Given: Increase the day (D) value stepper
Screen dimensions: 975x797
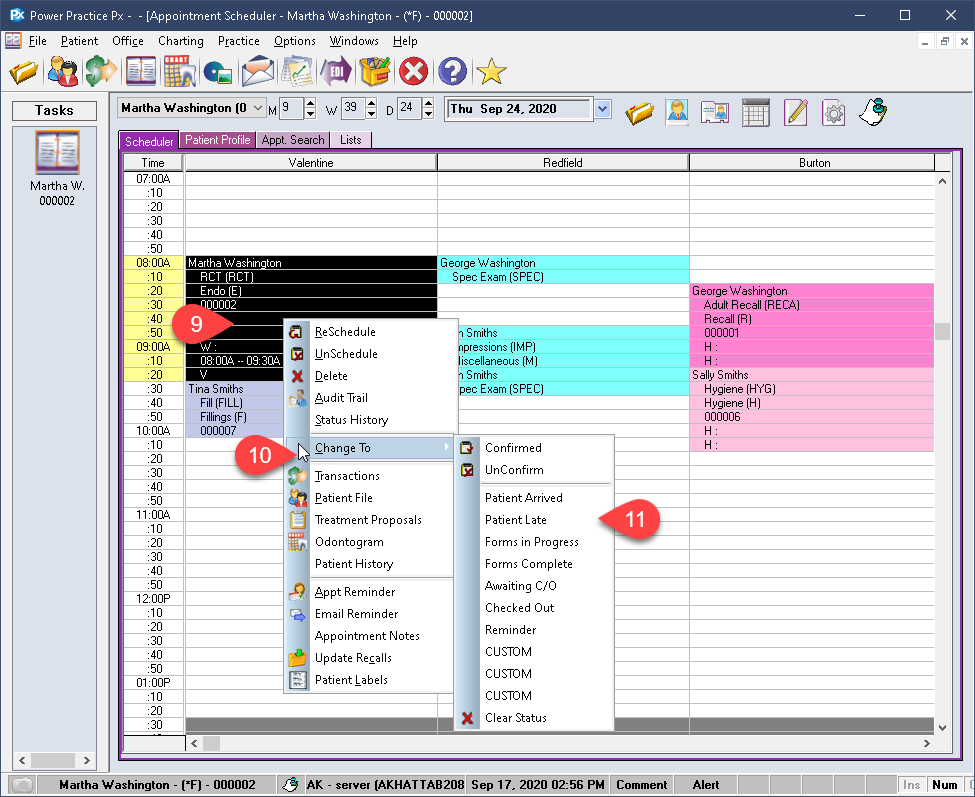Looking at the screenshot, I should (x=428, y=103).
